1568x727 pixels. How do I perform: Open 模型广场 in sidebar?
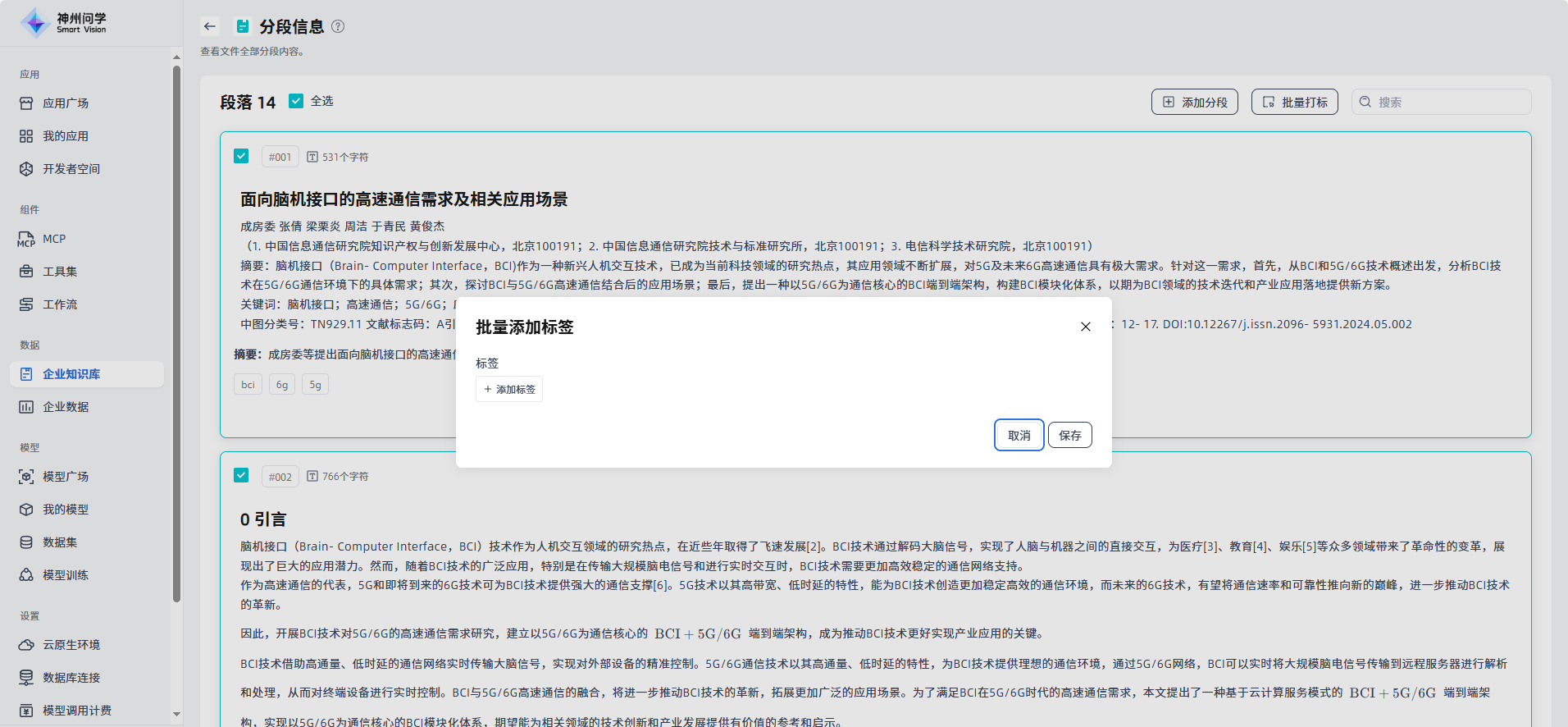66,477
